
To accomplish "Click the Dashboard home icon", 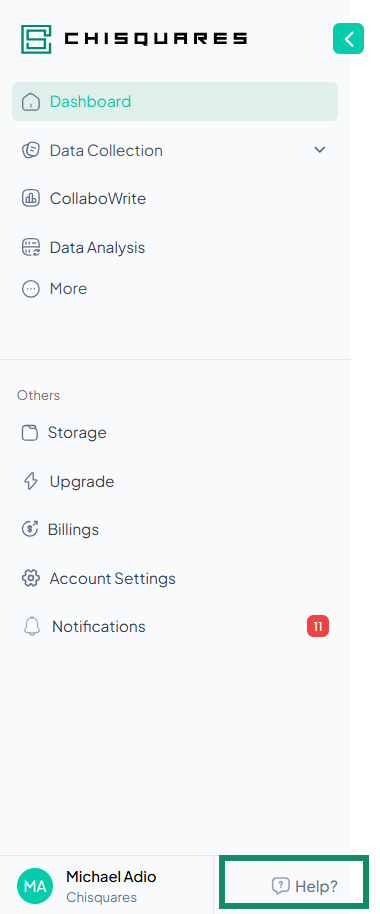I will (x=30, y=102).
